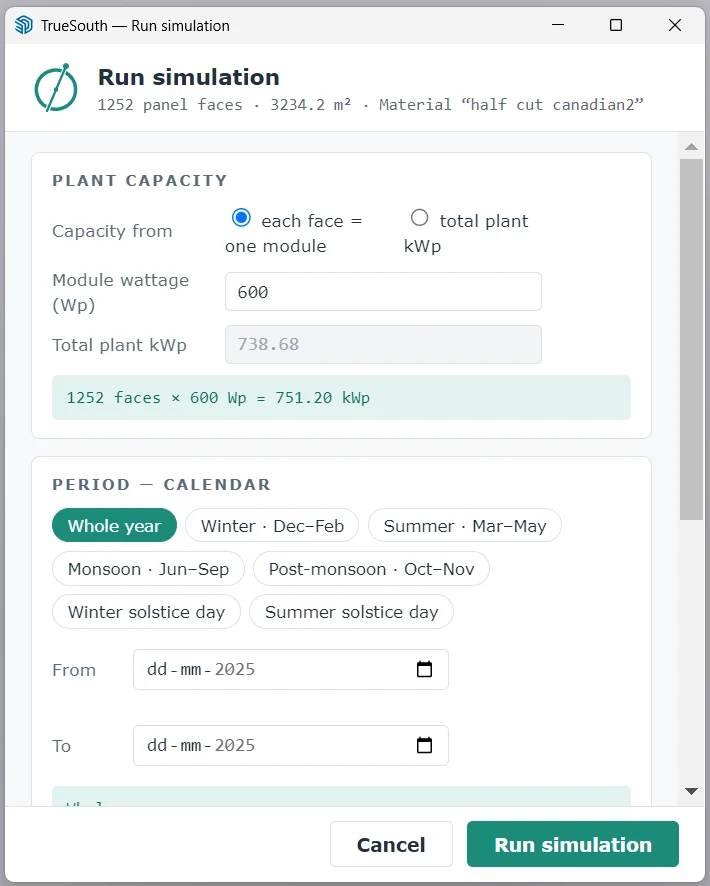Click the TrueSouth compass logo icon
Viewport: 710px width, 886px height.
click(x=55, y=88)
